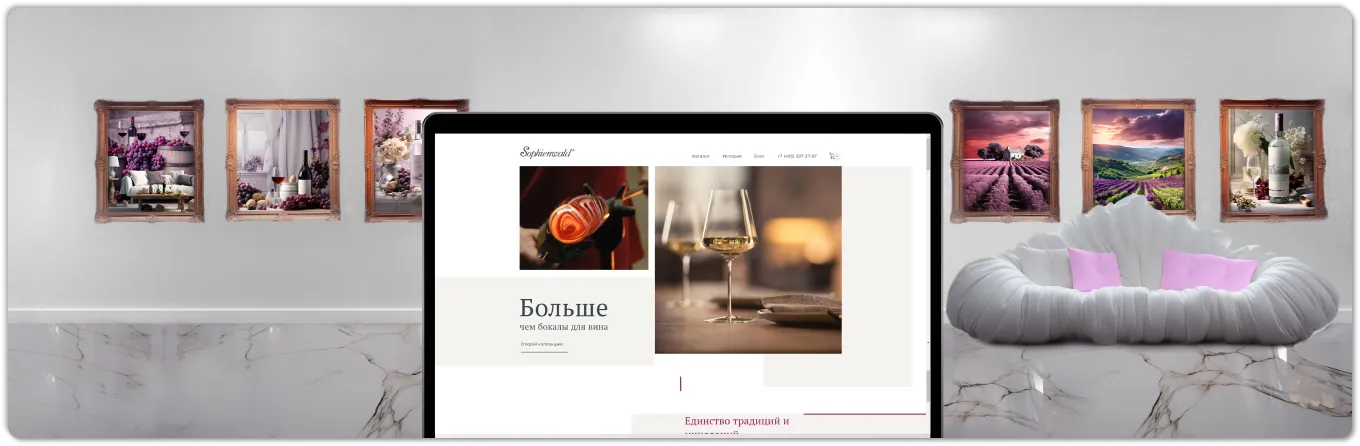Screen dimensions: 1360x446
Task: Open the white wine glass hero photo
Action: [748, 260]
